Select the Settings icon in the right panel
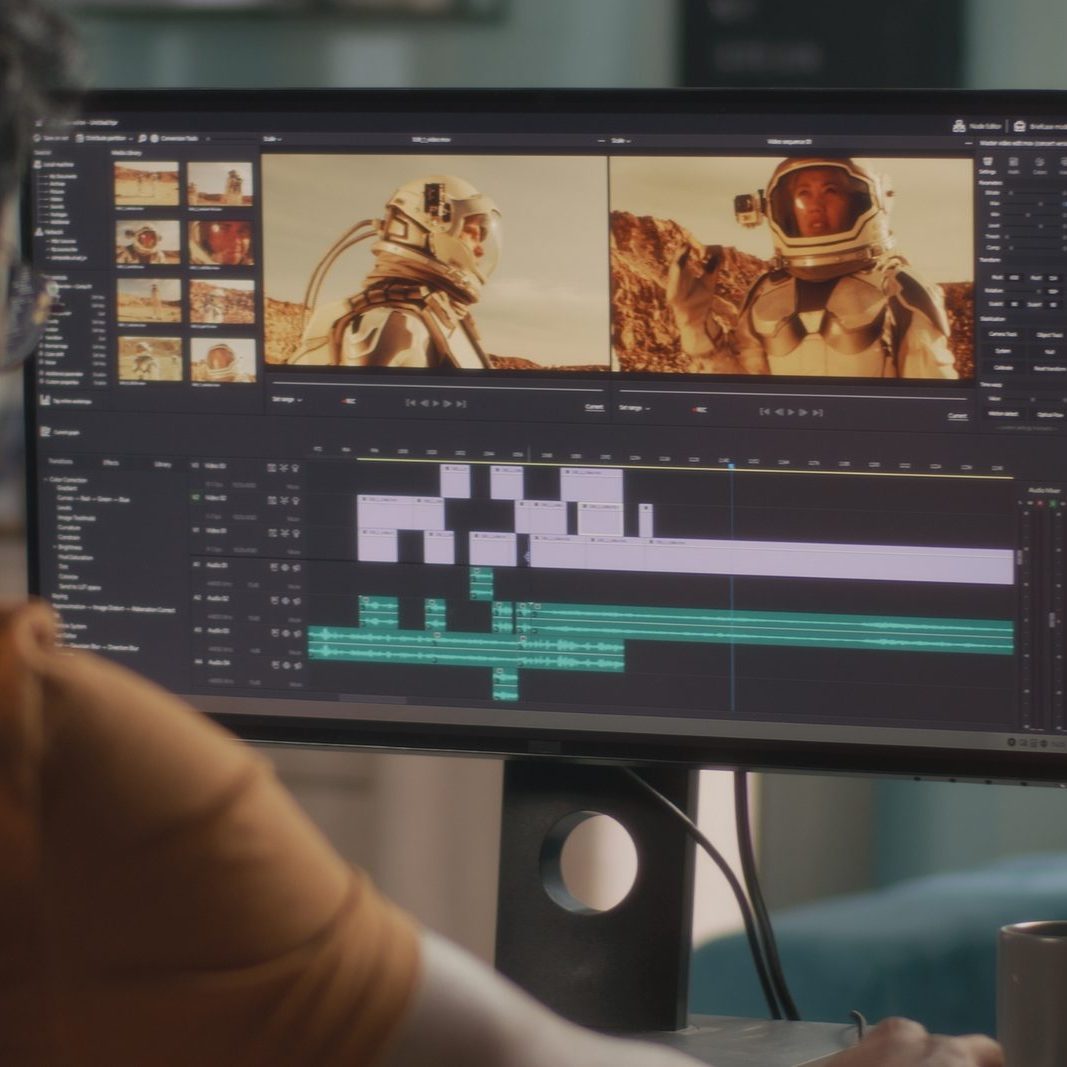Image resolution: width=1067 pixels, height=1067 pixels. click(x=987, y=161)
